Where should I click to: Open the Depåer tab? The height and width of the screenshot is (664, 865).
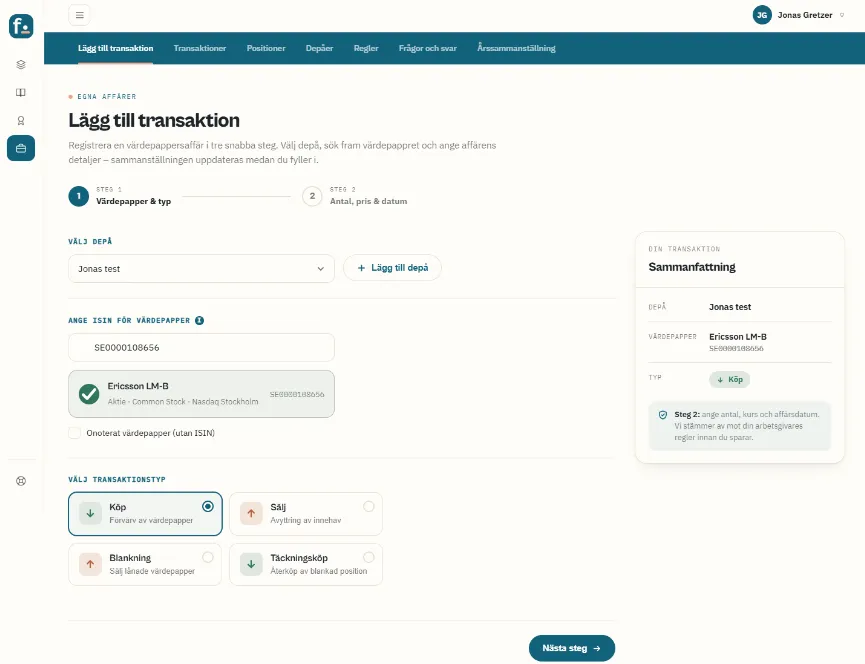[x=319, y=48]
